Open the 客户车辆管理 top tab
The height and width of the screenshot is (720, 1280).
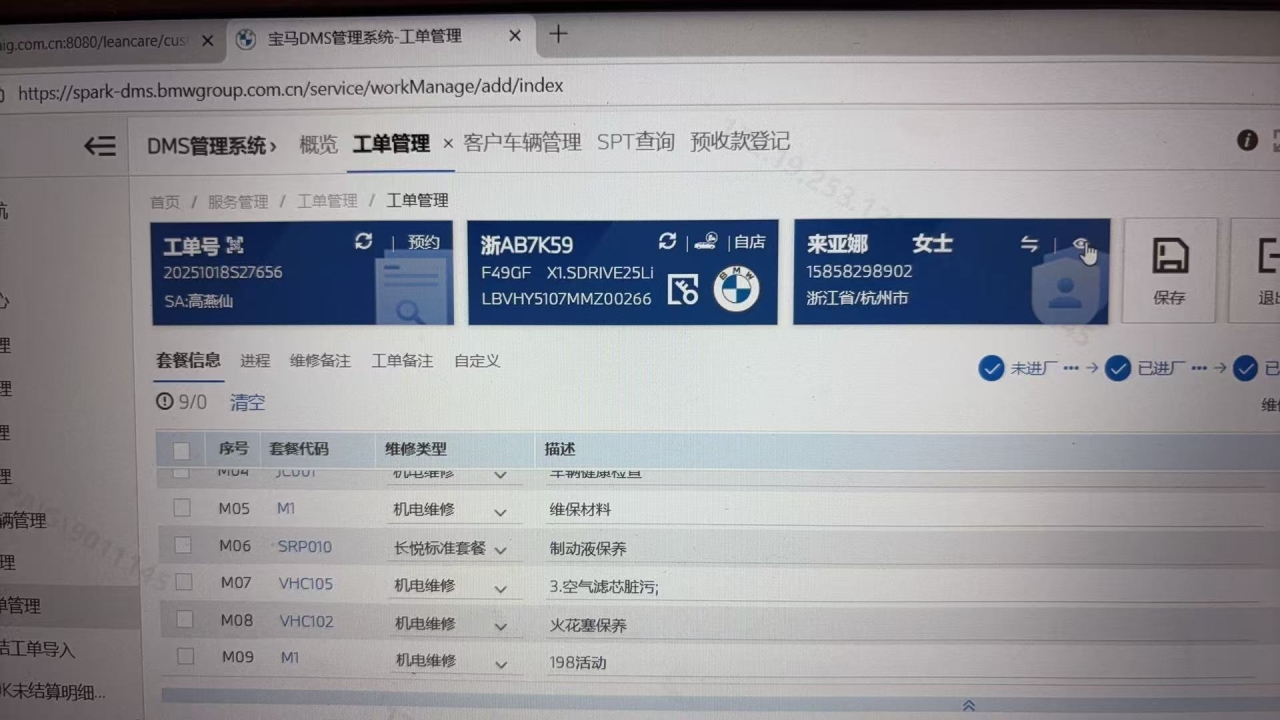coord(522,143)
